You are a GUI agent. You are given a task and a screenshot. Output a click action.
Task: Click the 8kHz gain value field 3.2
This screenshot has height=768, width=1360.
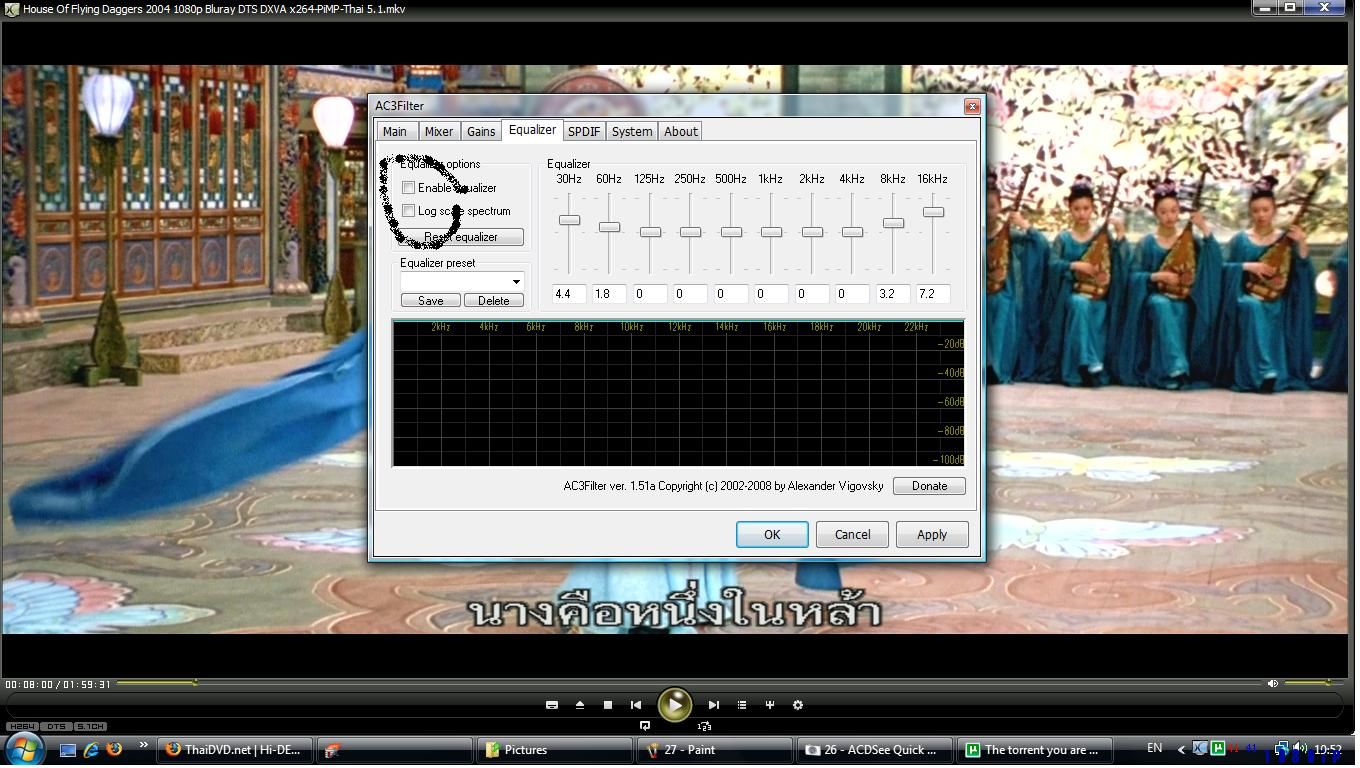click(x=893, y=294)
